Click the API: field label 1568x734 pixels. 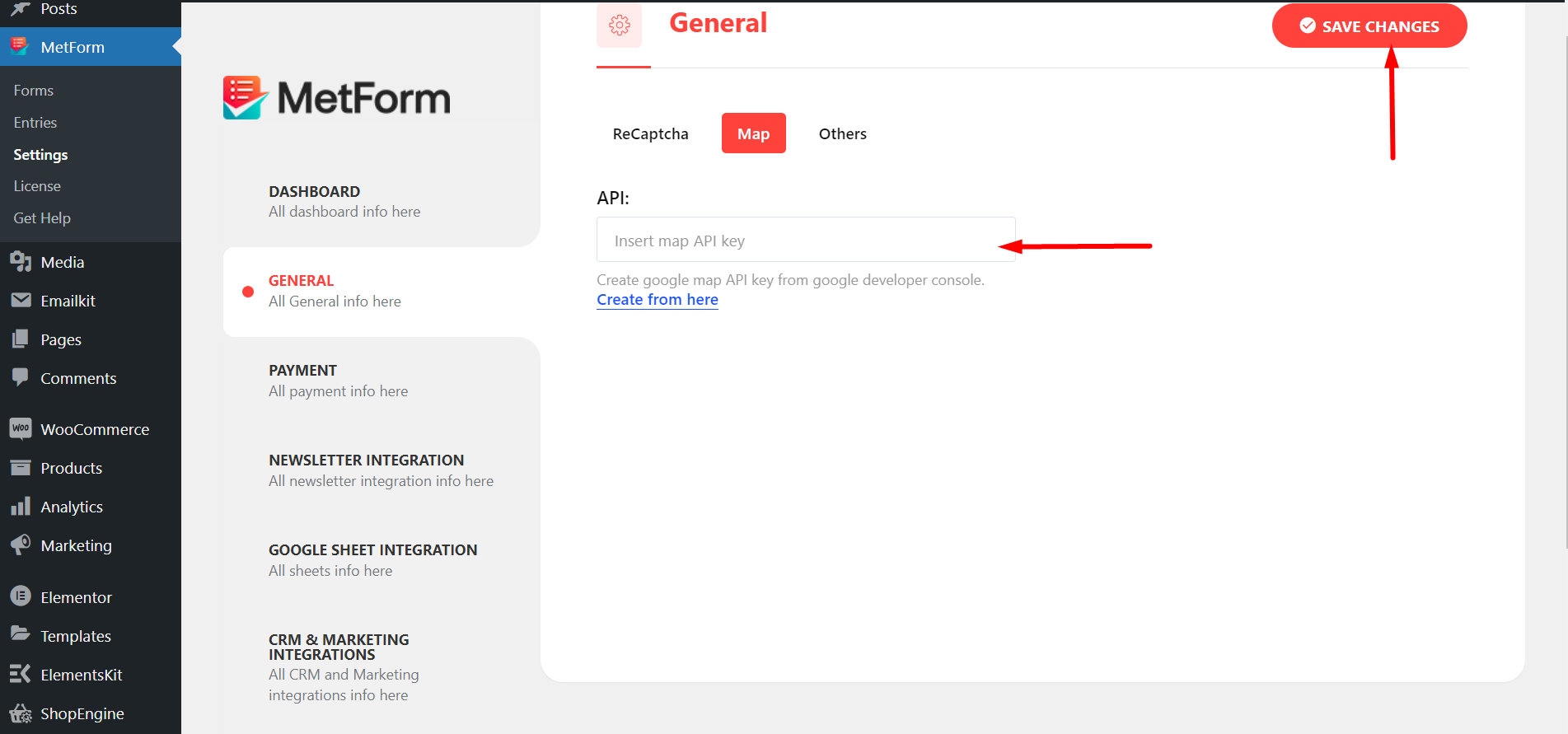point(613,198)
